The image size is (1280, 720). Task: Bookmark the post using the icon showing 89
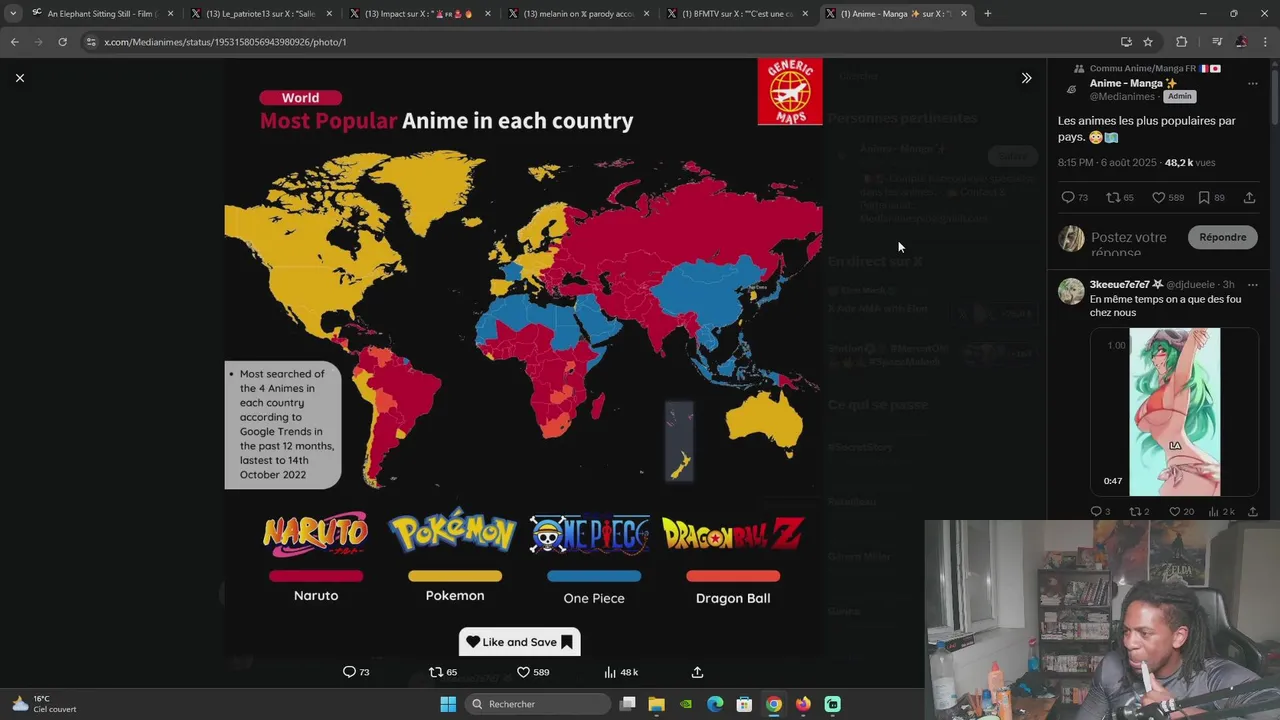[x=1204, y=197]
